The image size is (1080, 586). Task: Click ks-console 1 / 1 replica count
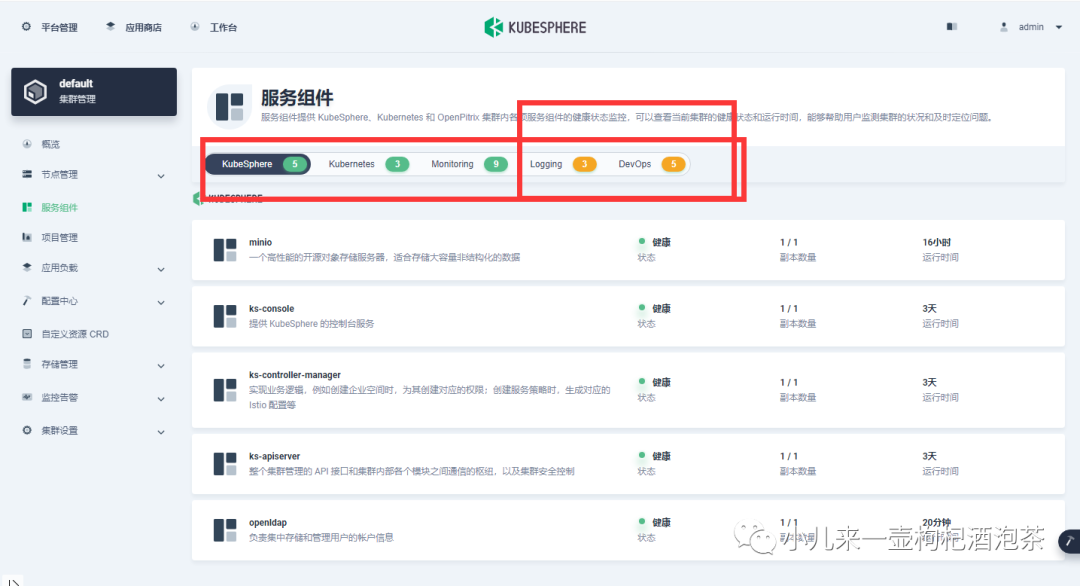(789, 308)
